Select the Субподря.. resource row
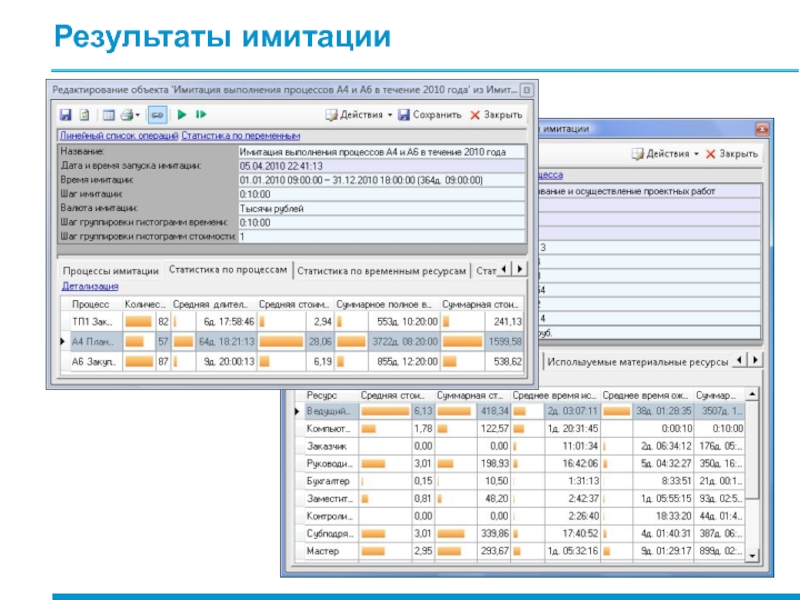Screen dimensions: 800x600 coord(520,534)
